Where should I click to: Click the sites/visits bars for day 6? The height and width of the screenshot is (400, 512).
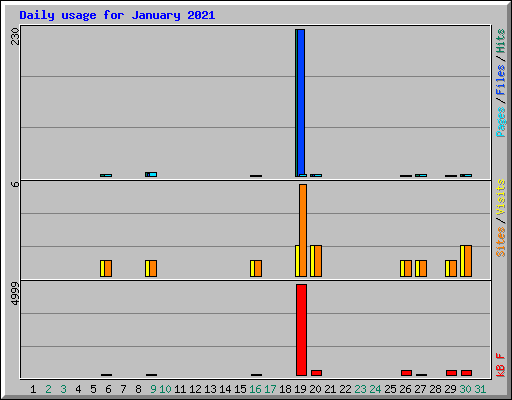click(106, 269)
